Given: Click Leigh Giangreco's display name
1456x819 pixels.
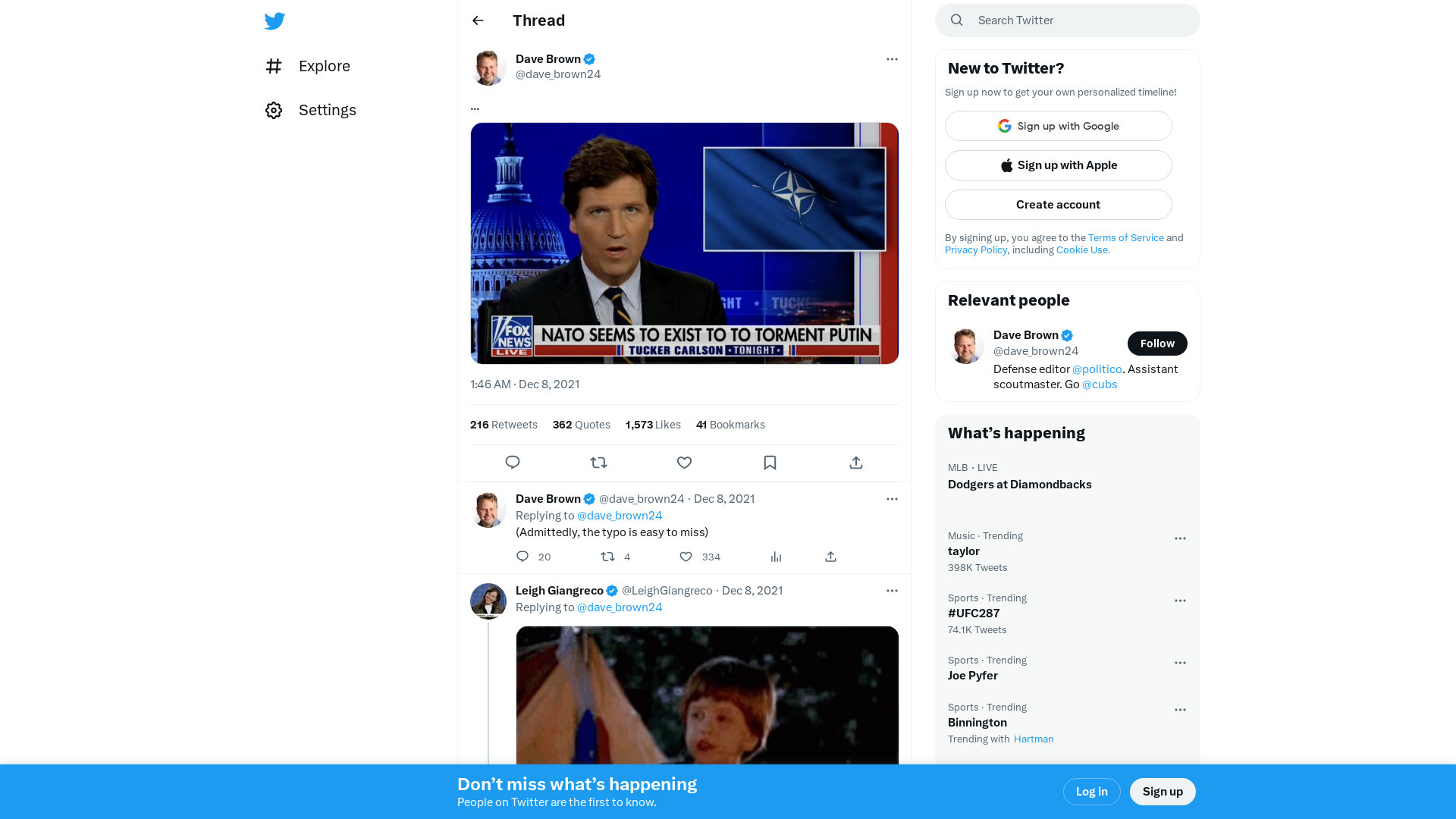Looking at the screenshot, I should (x=560, y=591).
